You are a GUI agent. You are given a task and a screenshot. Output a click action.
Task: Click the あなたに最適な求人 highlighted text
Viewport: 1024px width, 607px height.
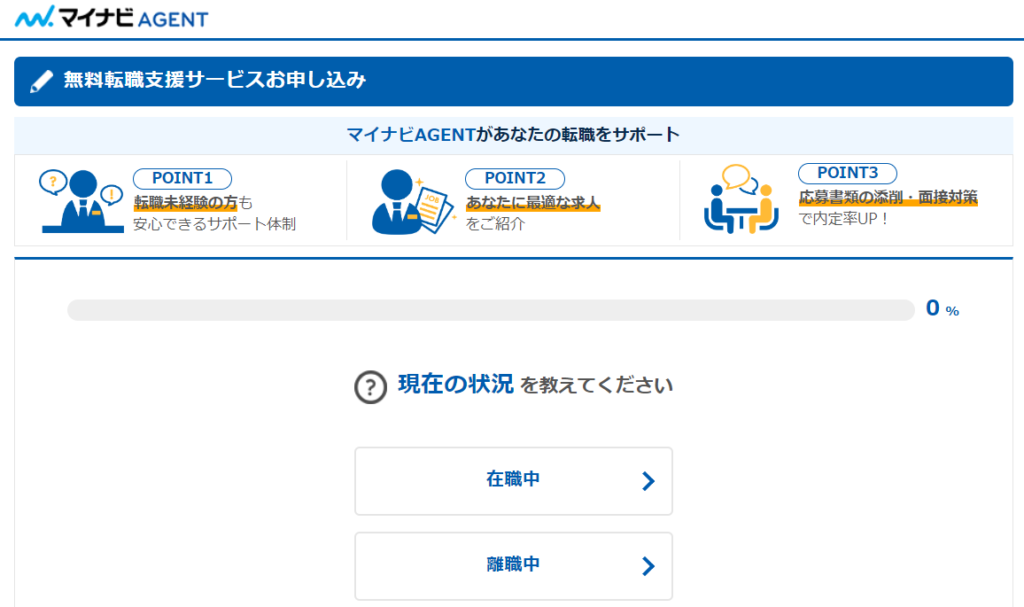pos(532,203)
